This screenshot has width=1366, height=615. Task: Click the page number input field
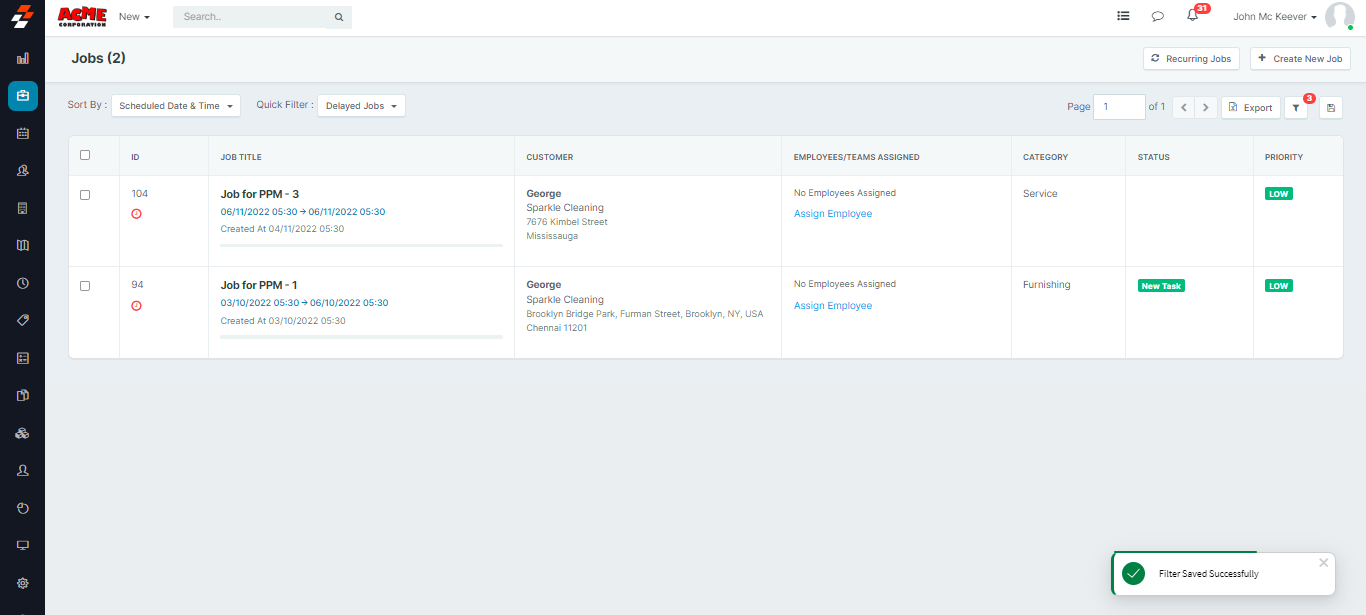1118,107
